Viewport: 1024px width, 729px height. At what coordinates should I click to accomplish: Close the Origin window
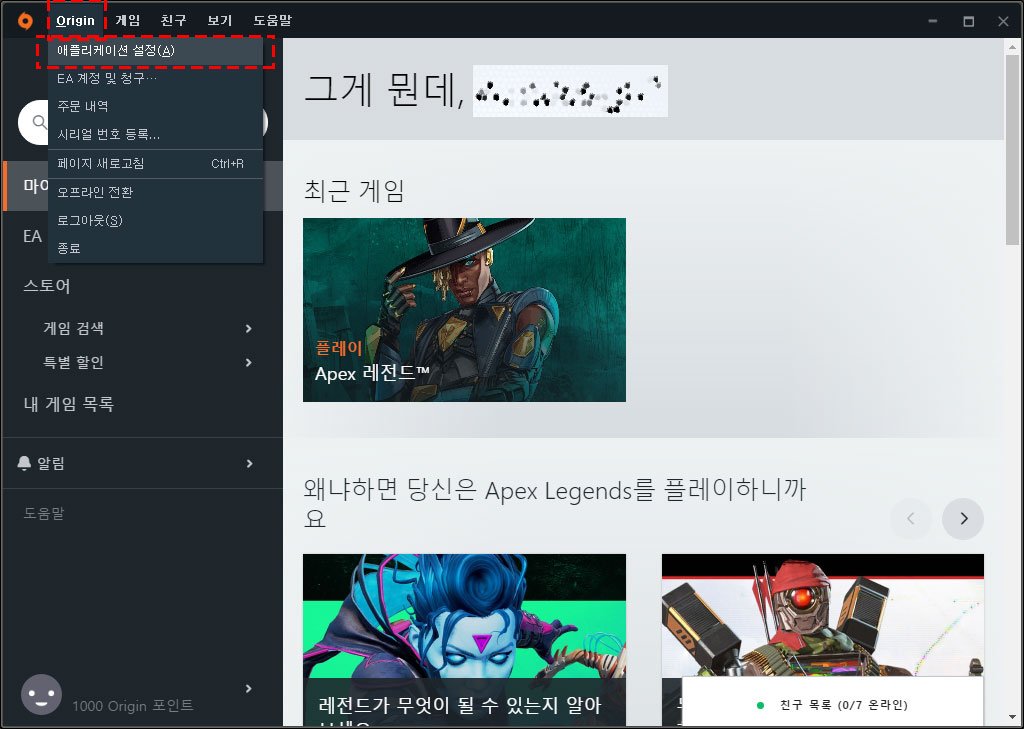[1003, 22]
